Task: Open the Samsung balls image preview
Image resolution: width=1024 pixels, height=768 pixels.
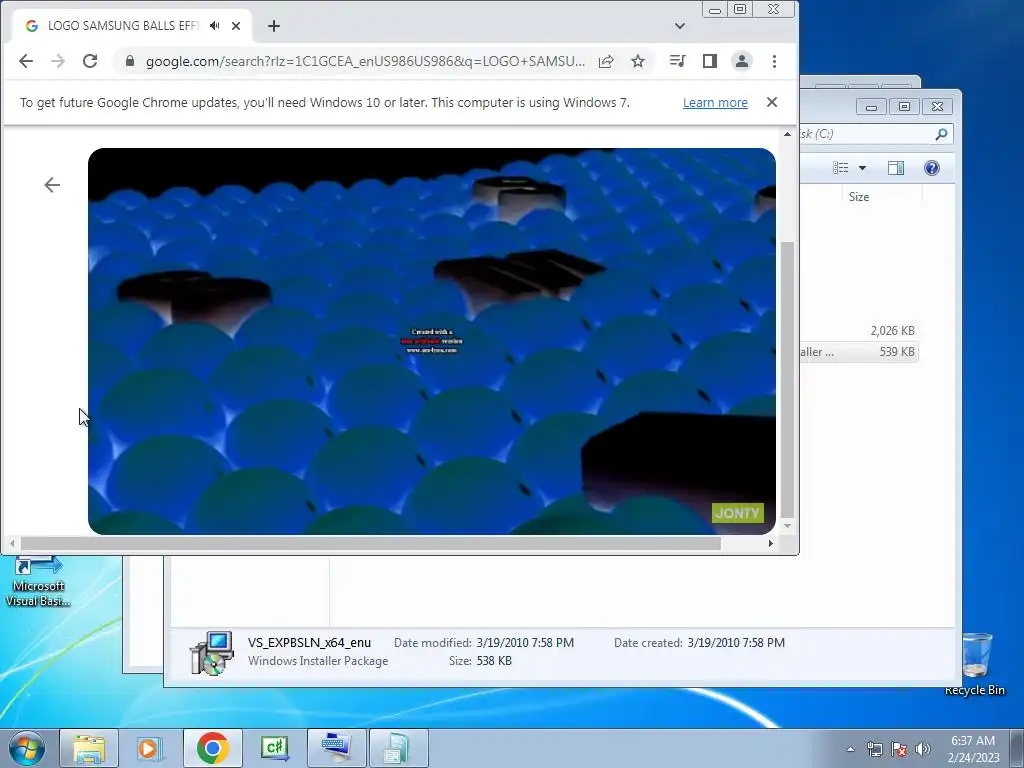Action: (x=432, y=341)
